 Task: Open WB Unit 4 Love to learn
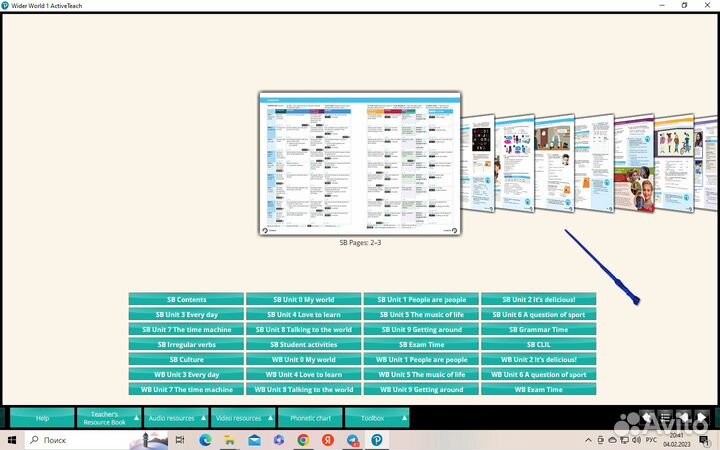tap(304, 374)
